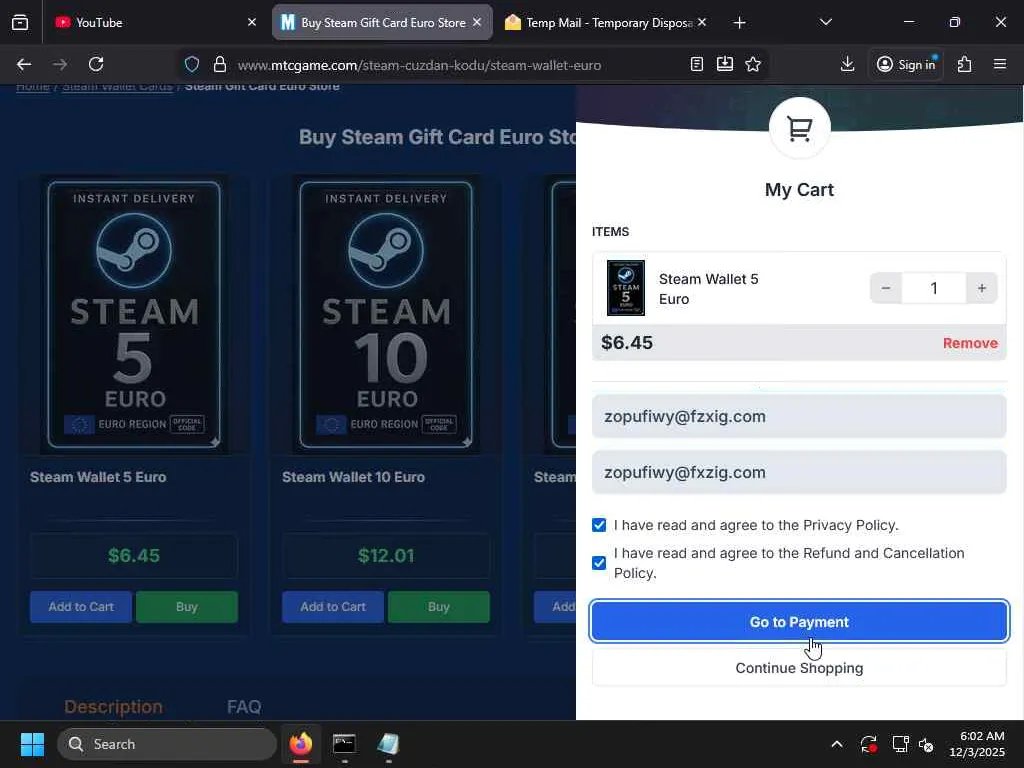1024x768 pixels.
Task: Add Steam Wallet 5 Euro to cart
Action: click(x=81, y=607)
